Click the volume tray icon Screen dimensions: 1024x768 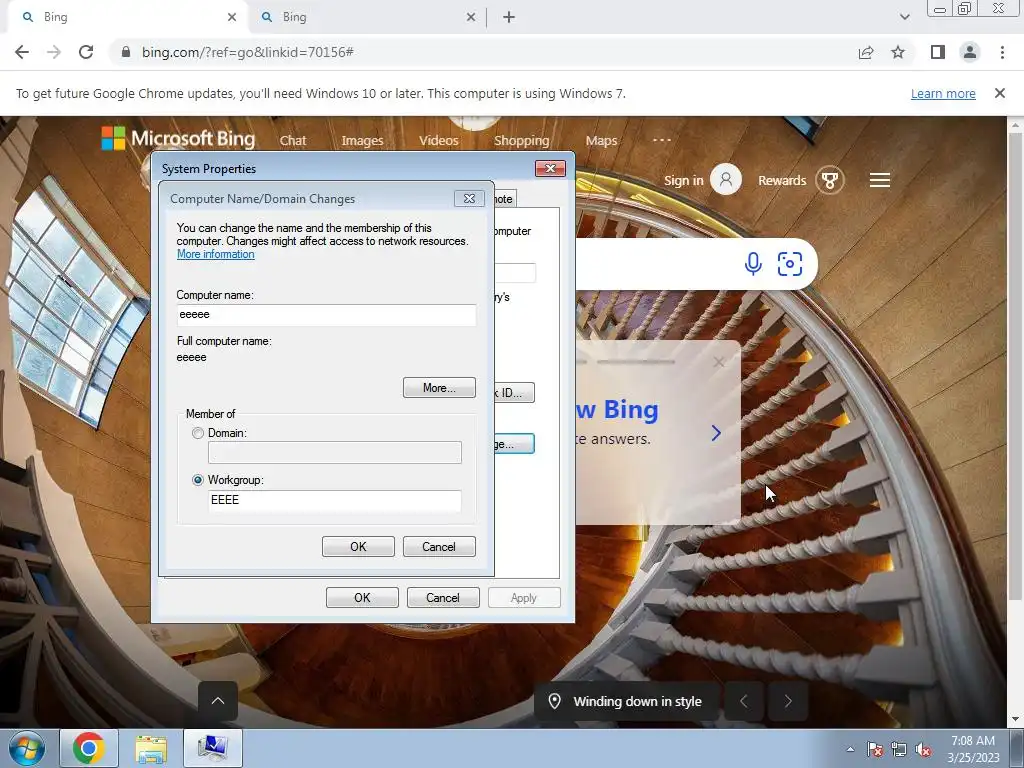point(923,749)
